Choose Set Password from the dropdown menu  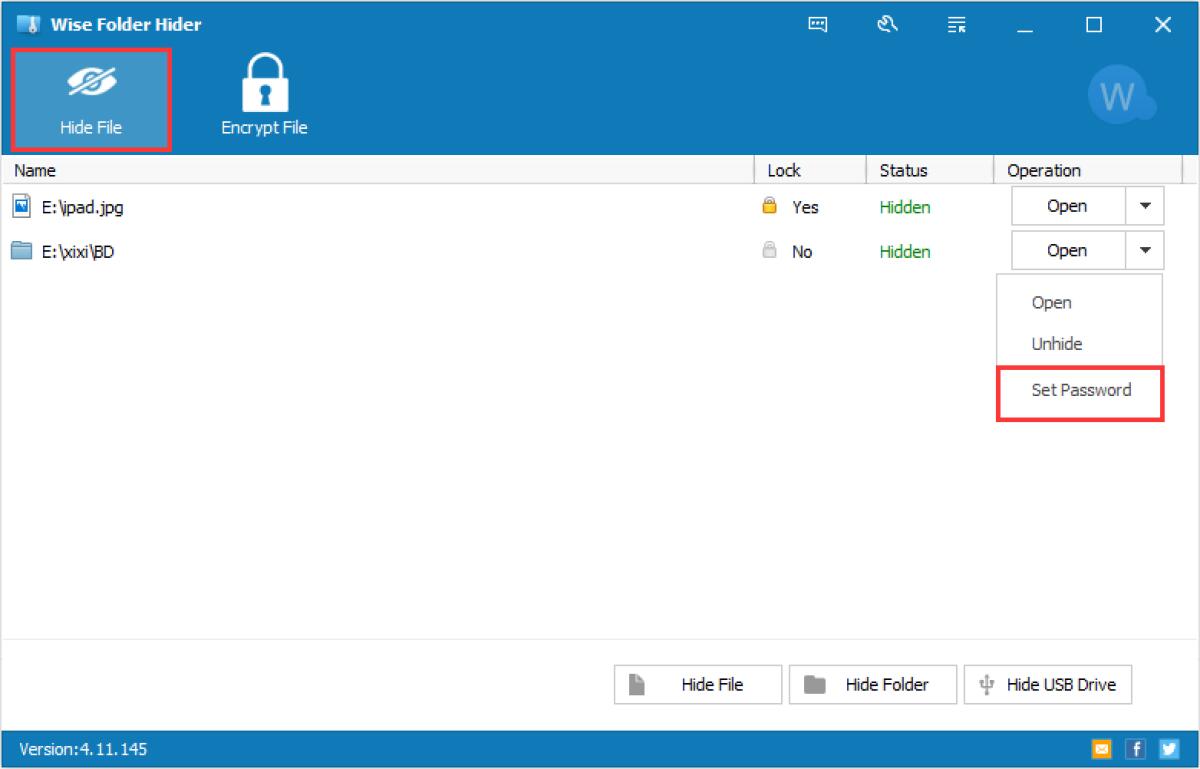(x=1080, y=390)
